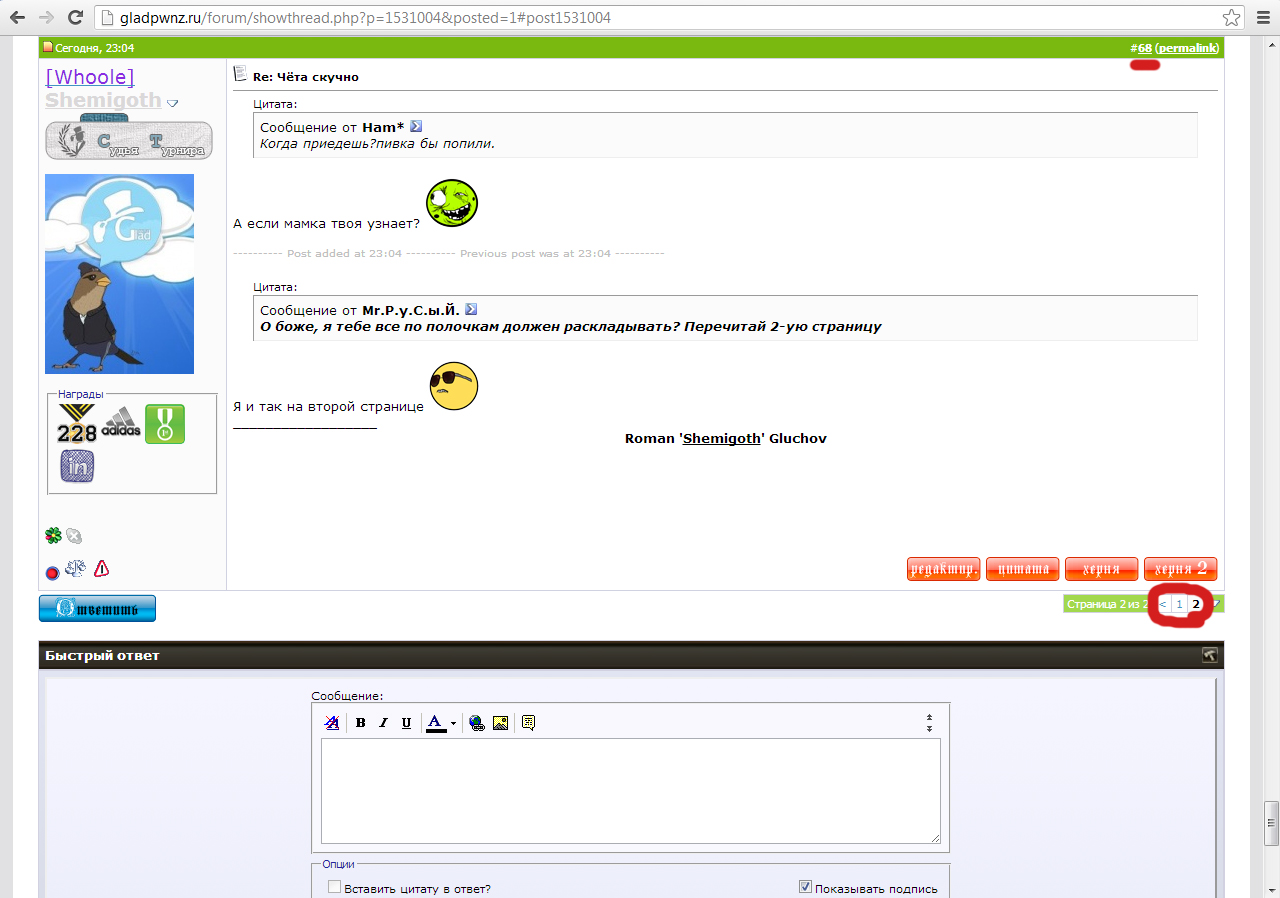Click the Underline formatting icon
The image size is (1280, 898).
point(406,723)
